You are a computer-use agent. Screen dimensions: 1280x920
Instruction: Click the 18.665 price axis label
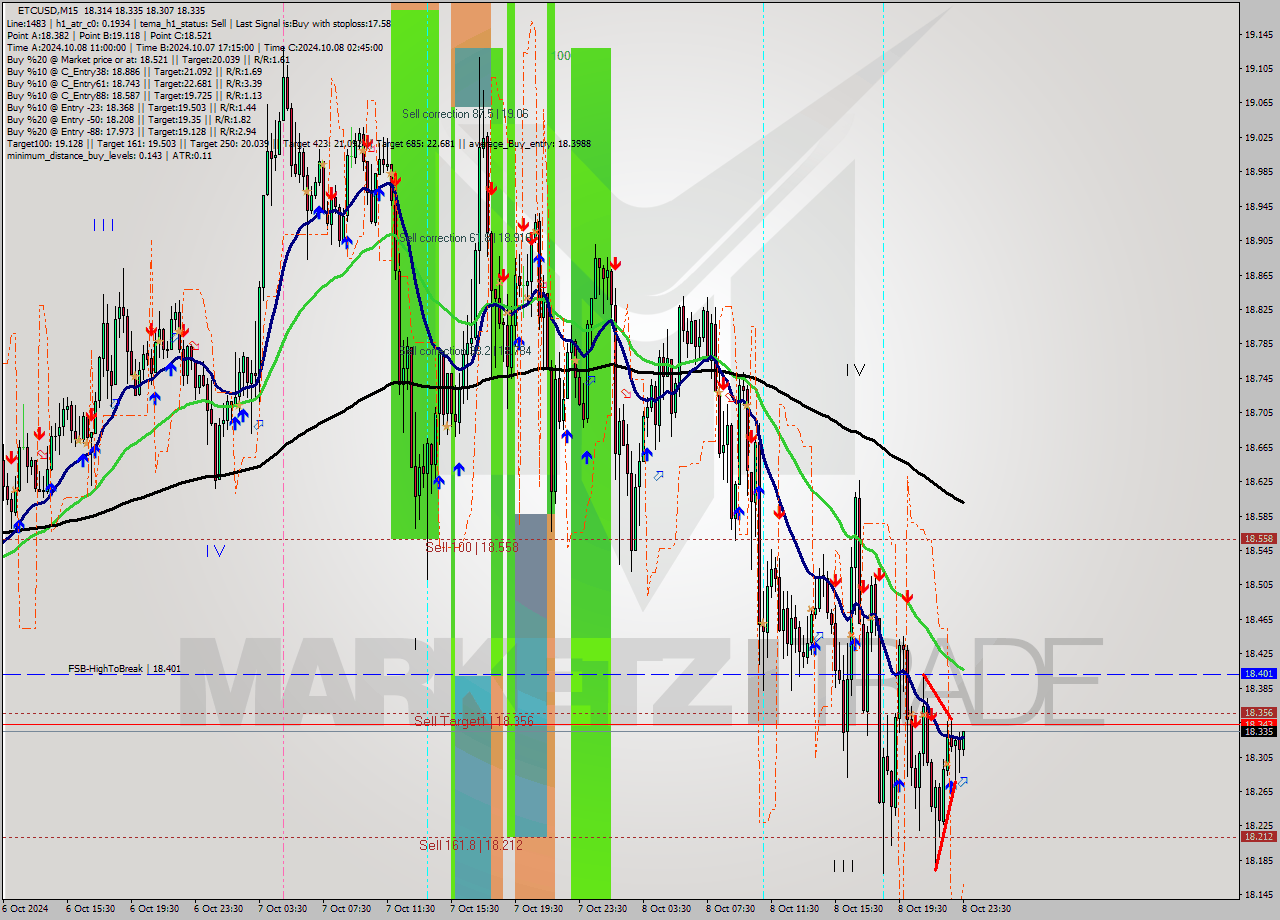1258,446
